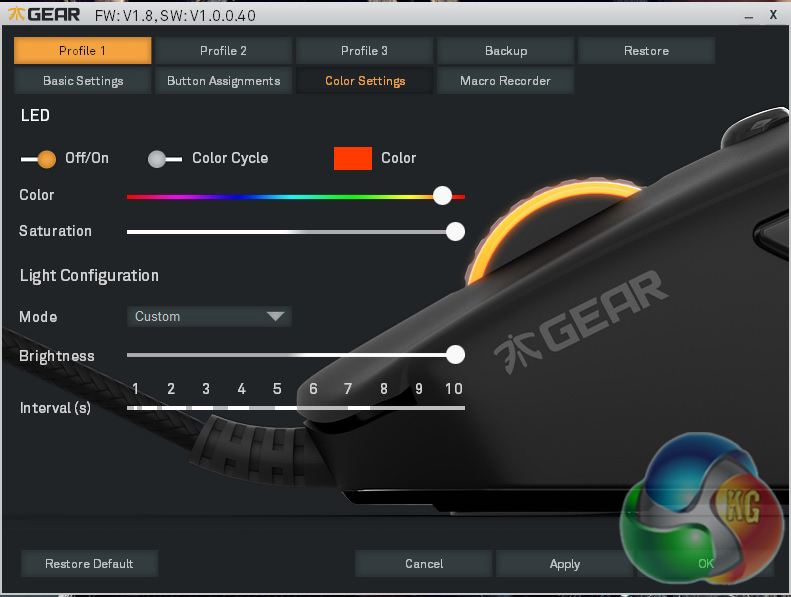Click the Cancel button

(424, 564)
